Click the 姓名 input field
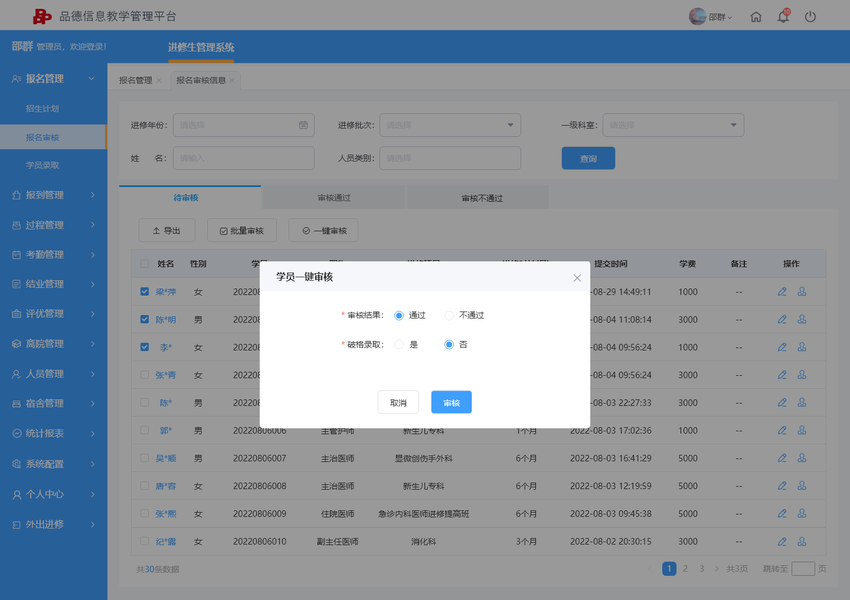Screen dimensions: 850x600 (x=243, y=158)
